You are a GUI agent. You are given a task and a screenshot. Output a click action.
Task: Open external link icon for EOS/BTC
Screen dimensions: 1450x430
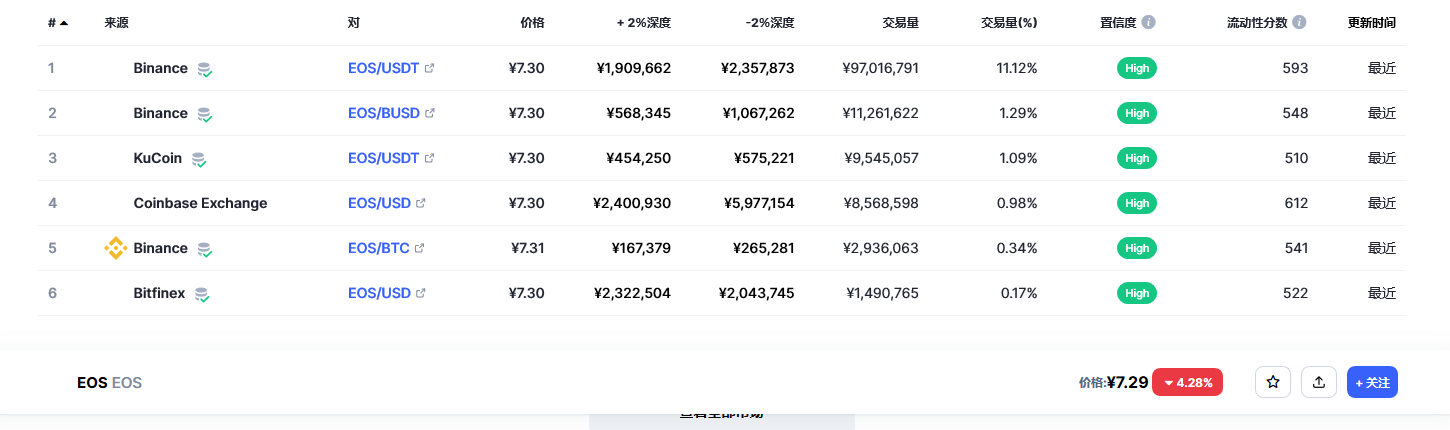coord(419,249)
